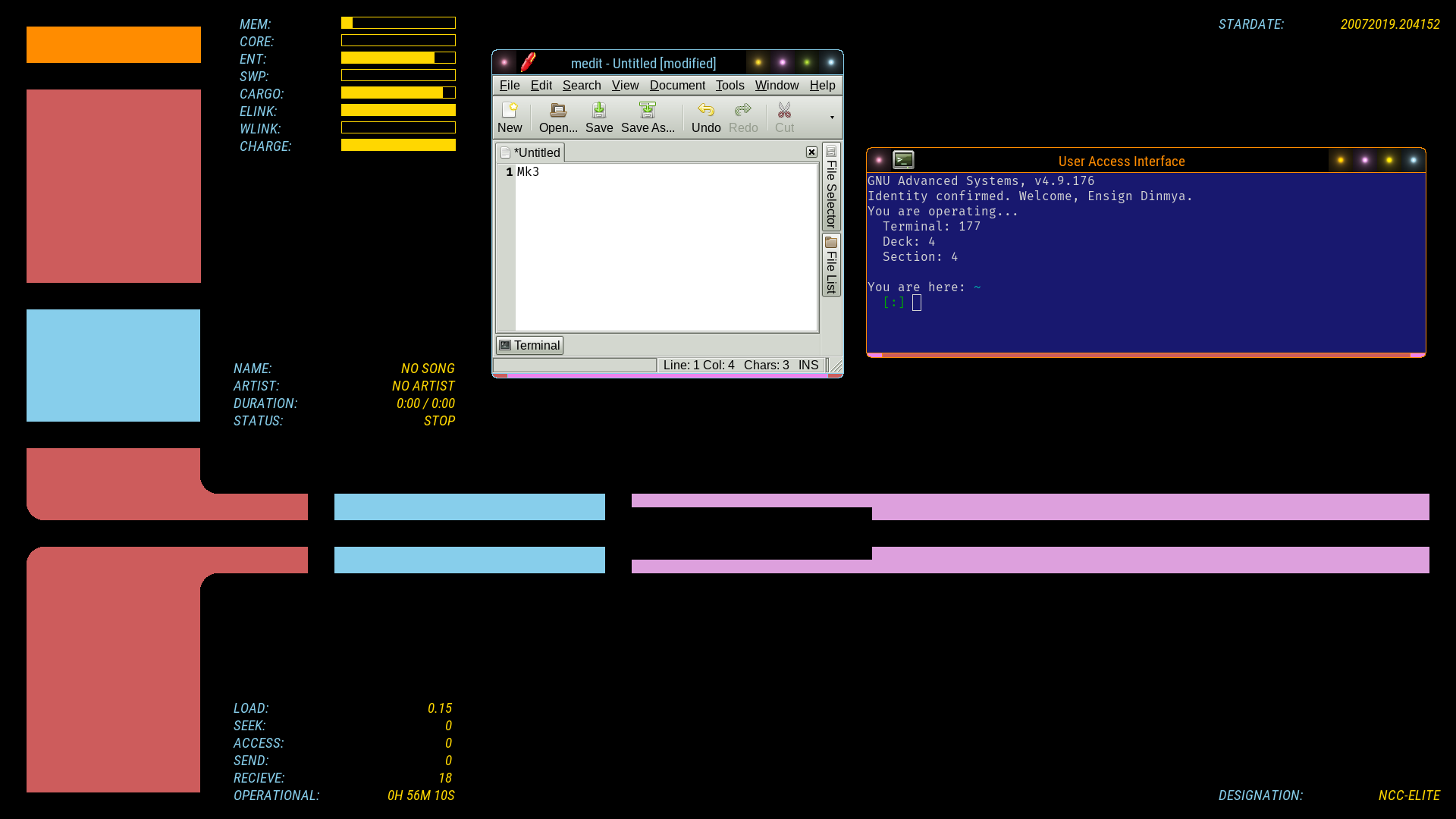Click light-blue dot button in medit titlebar
Screen dimensions: 1456x819
(x=831, y=62)
